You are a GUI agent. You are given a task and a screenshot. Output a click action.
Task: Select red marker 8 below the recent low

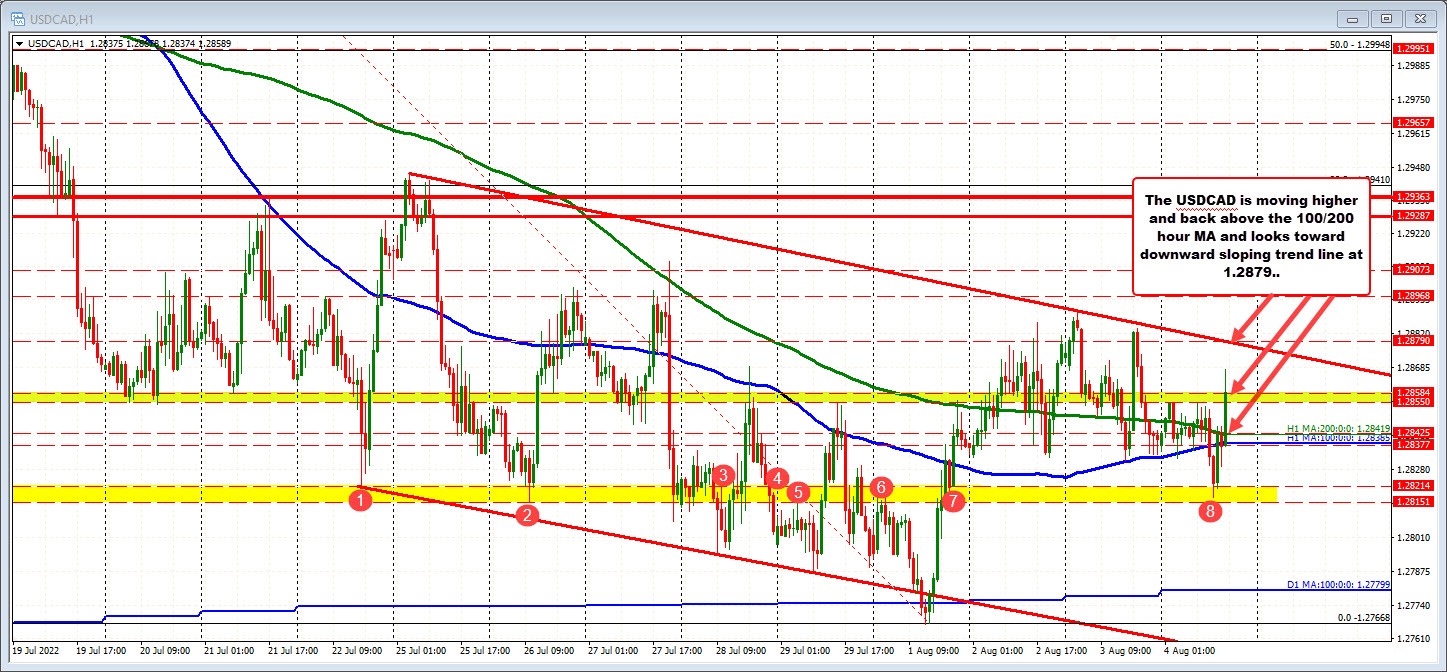(1211, 510)
